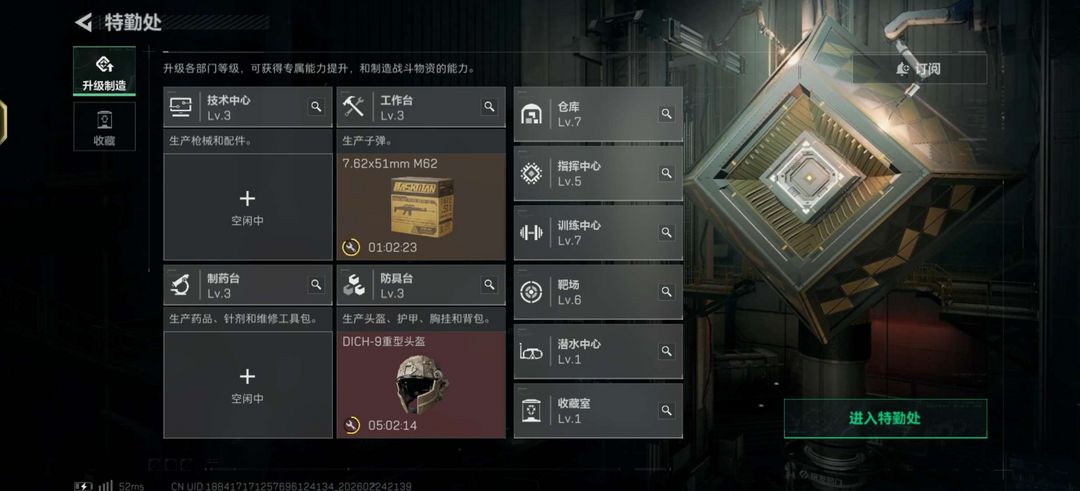Screen dimensions: 1080x491
Task: Open the 7.62x51mm M62 ammo production card
Action: click(x=421, y=207)
